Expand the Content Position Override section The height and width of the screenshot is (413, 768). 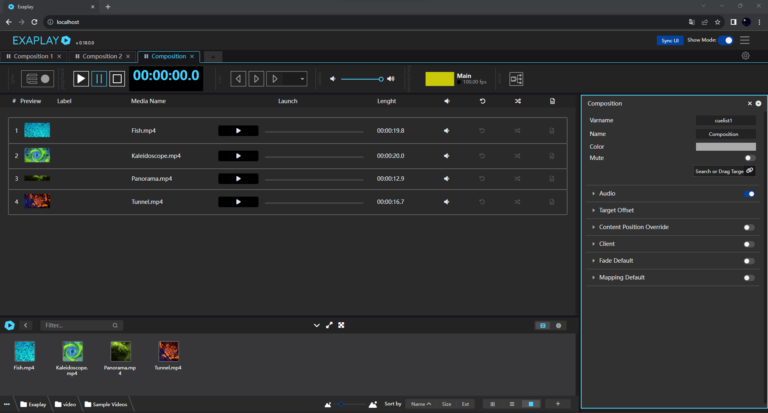pyautogui.click(x=635, y=227)
